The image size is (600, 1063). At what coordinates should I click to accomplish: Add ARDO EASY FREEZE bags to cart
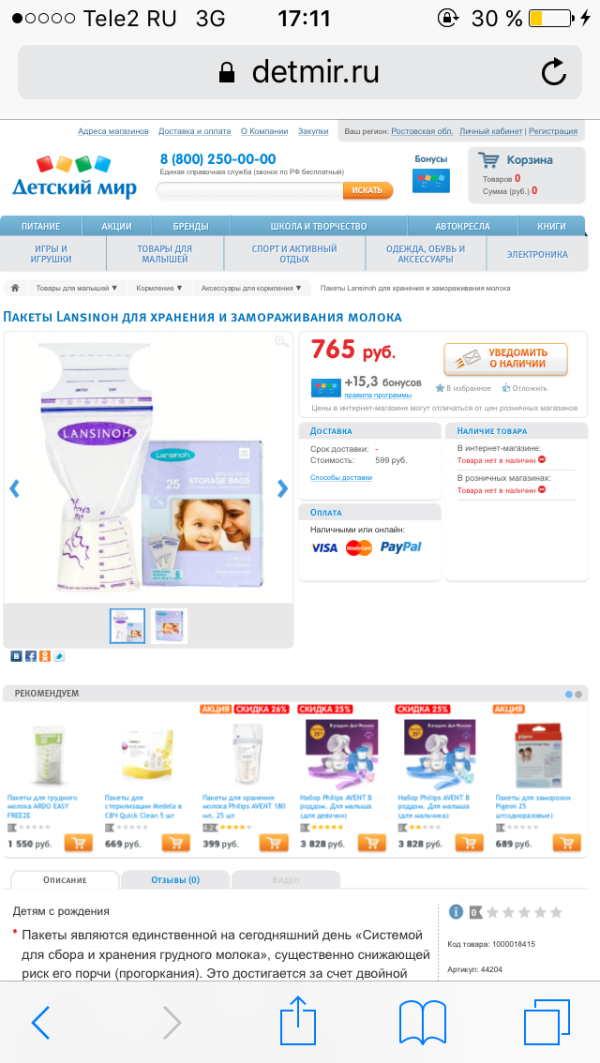pyautogui.click(x=79, y=843)
